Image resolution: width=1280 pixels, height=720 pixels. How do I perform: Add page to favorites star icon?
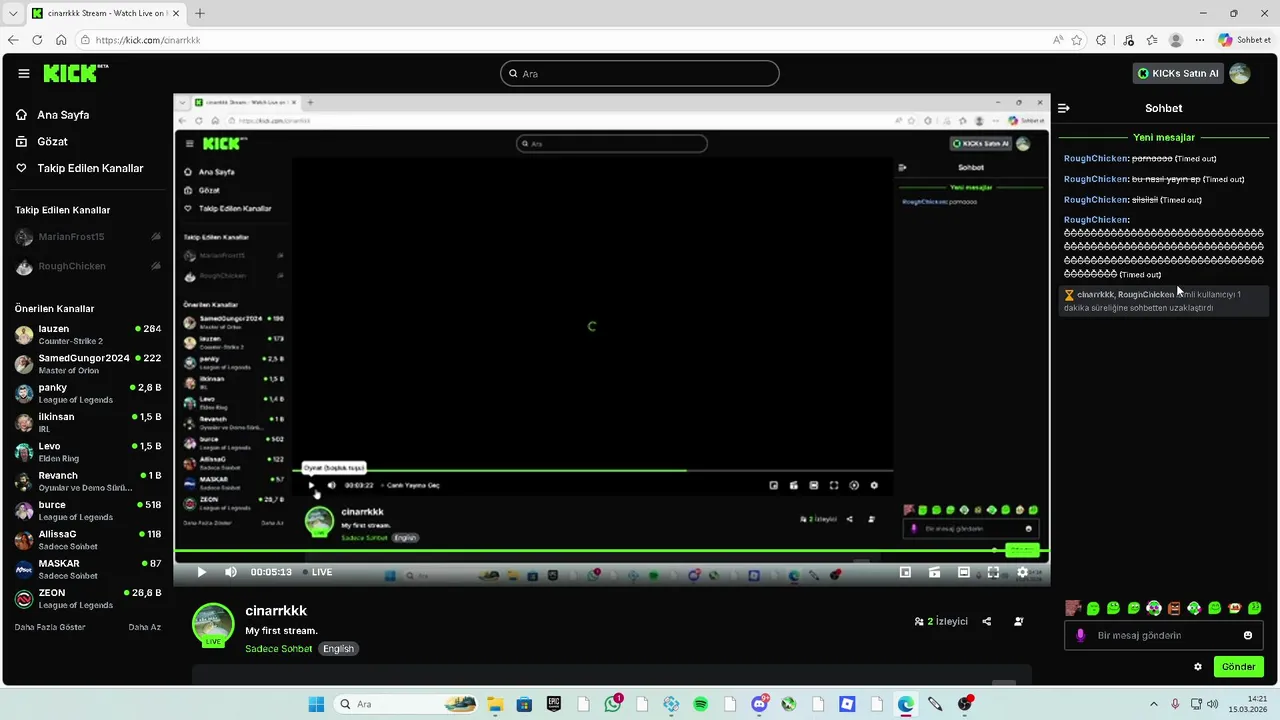coord(1077,40)
